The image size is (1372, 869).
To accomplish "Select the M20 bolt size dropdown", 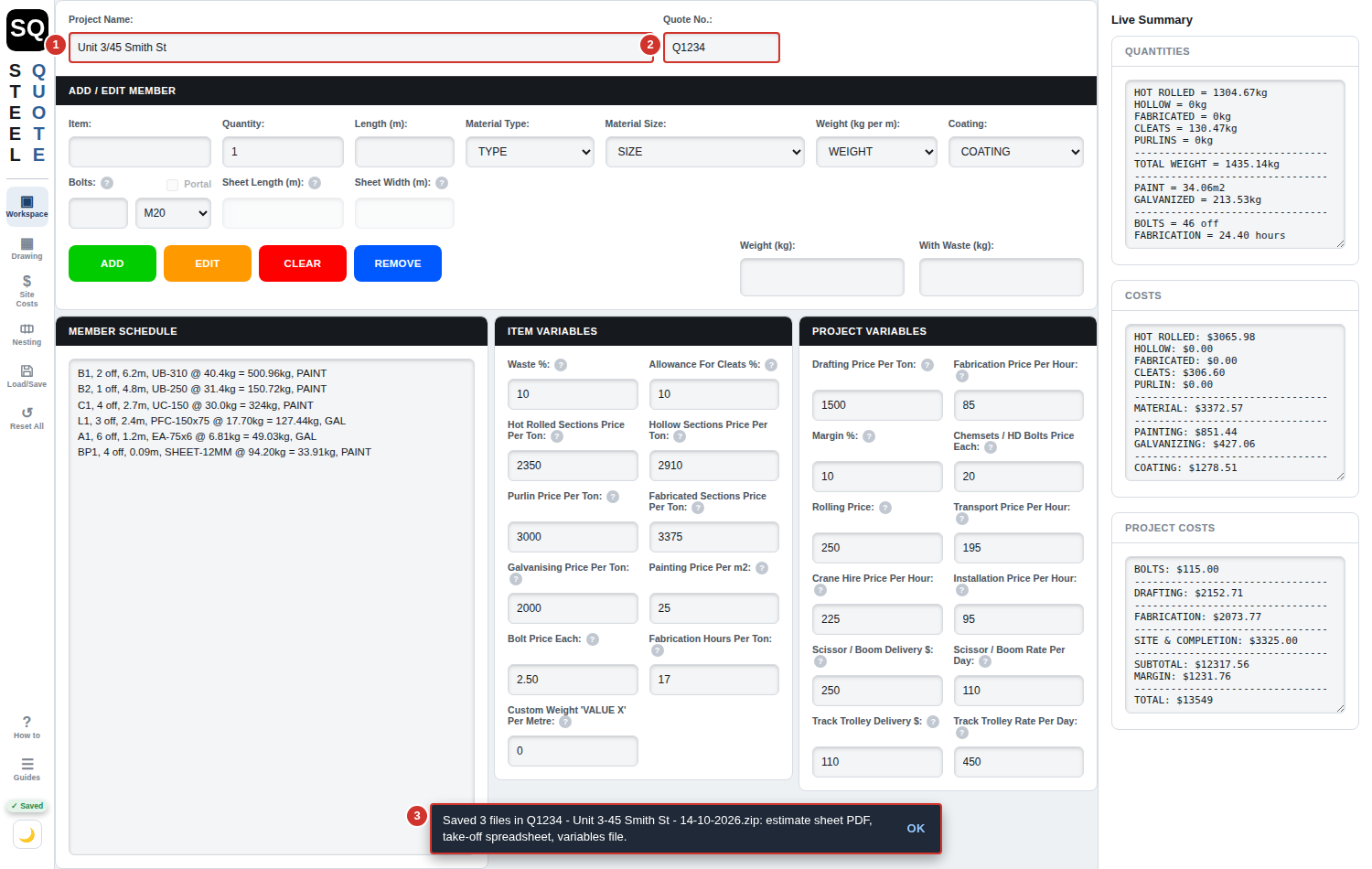I will pyautogui.click(x=174, y=213).
